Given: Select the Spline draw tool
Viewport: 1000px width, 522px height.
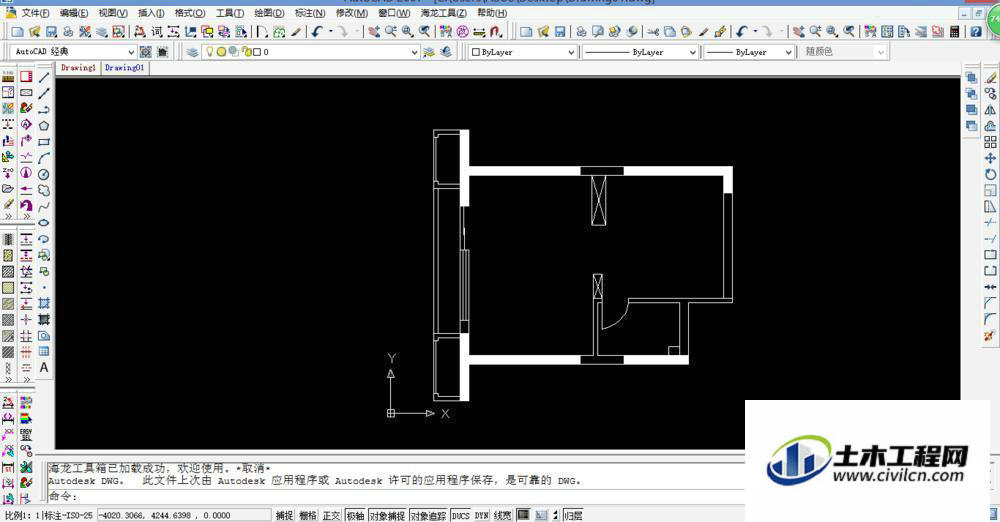Looking at the screenshot, I should pyautogui.click(x=44, y=206).
